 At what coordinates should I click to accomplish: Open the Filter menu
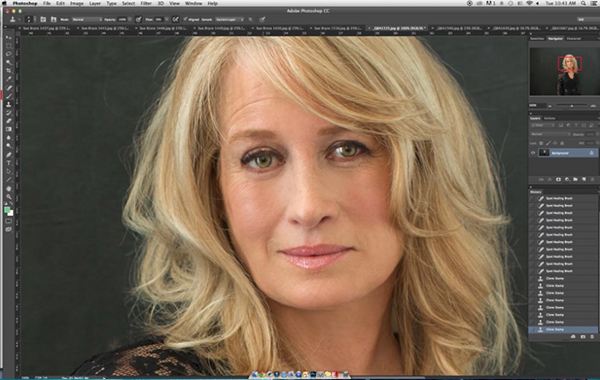click(146, 3)
